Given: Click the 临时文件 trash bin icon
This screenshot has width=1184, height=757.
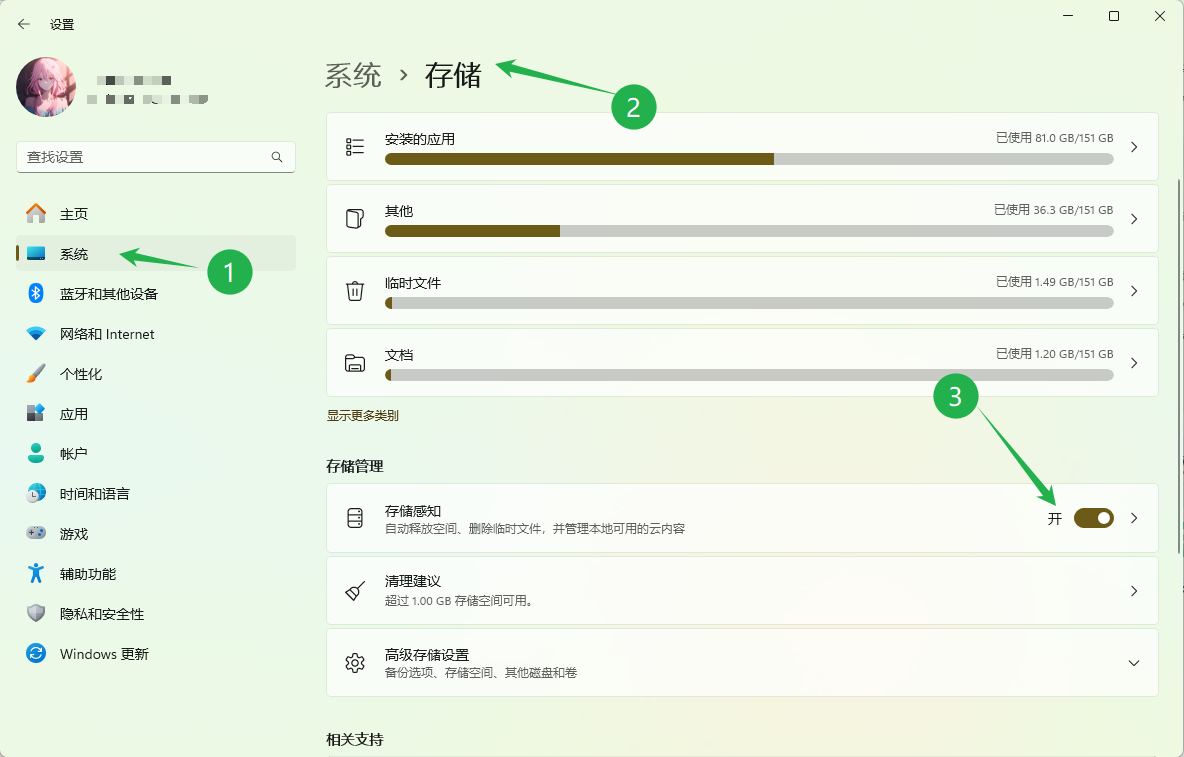Looking at the screenshot, I should click(354, 291).
